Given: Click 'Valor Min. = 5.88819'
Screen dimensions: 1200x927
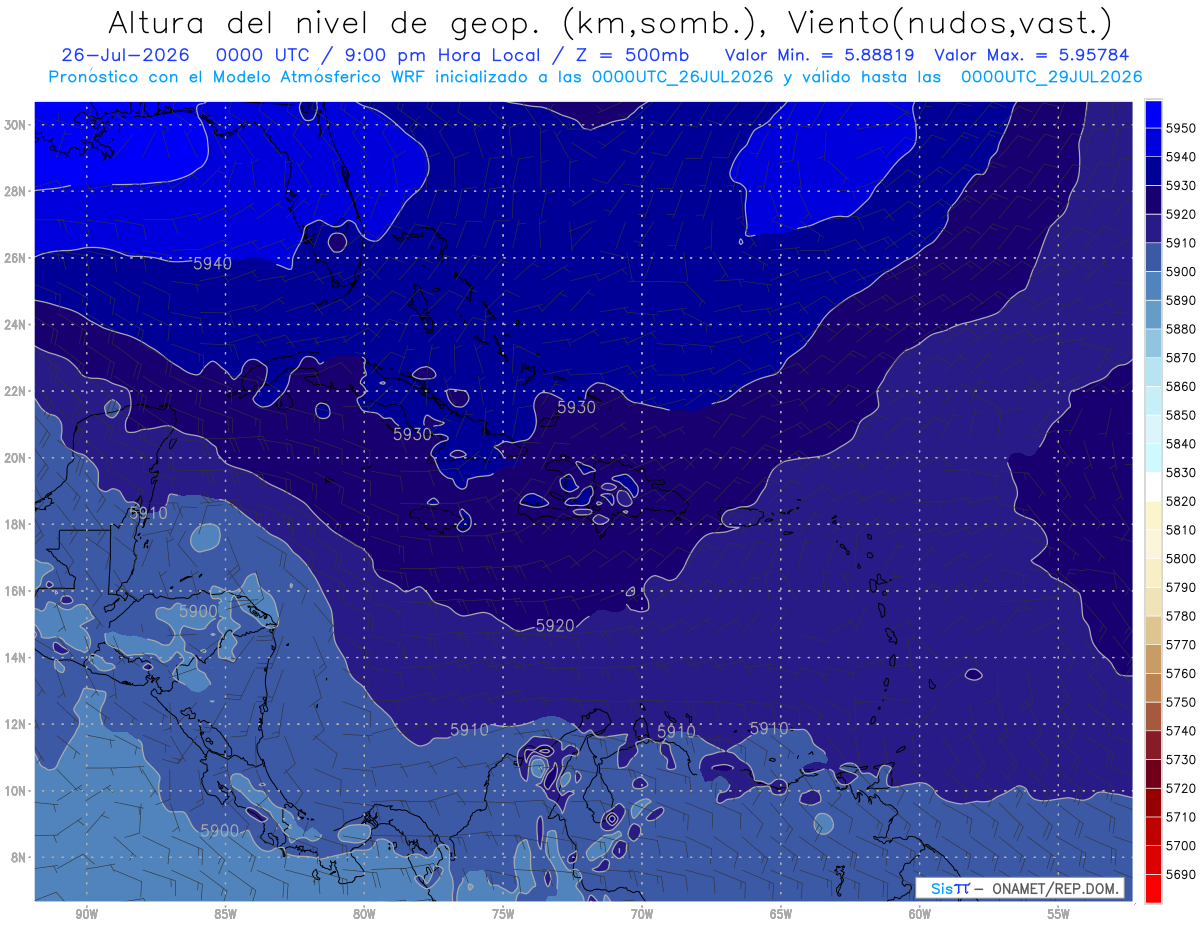Looking at the screenshot, I should [x=819, y=55].
